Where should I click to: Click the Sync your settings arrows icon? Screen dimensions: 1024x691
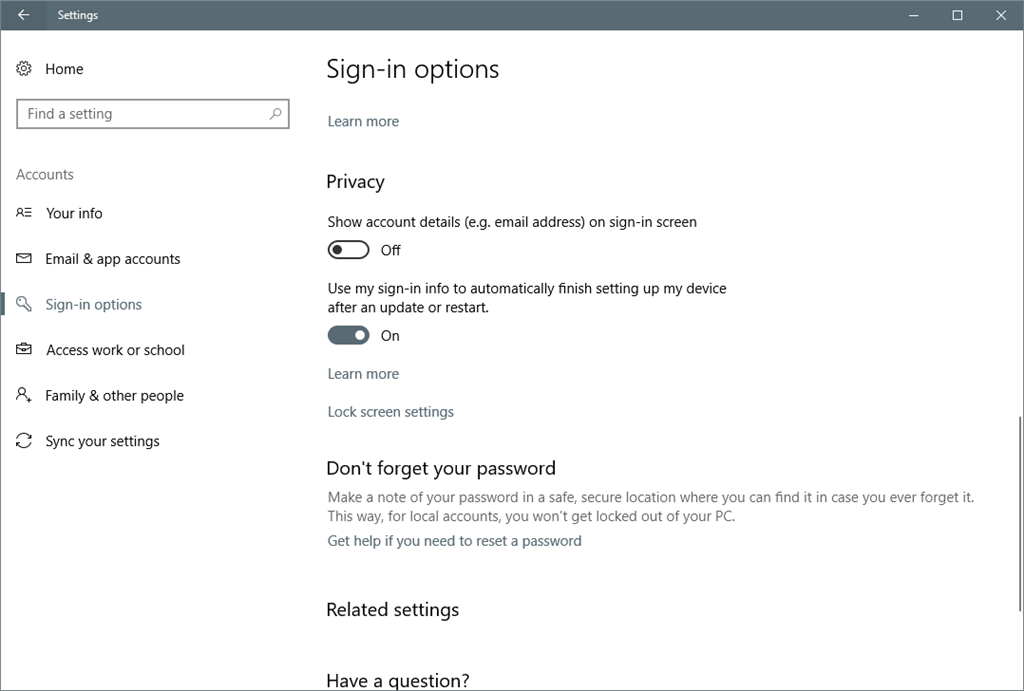(x=24, y=441)
